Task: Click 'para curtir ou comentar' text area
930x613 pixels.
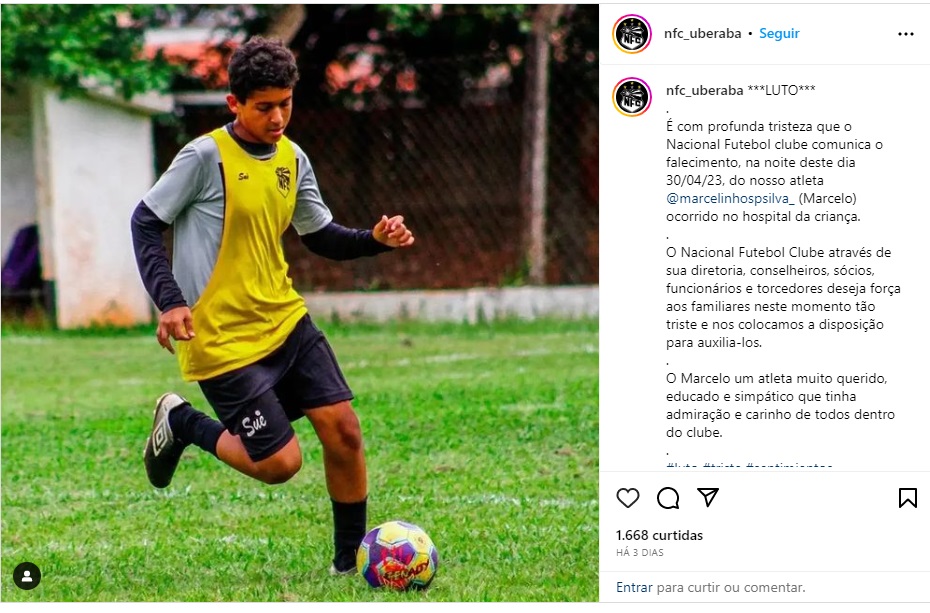Action: [731, 588]
